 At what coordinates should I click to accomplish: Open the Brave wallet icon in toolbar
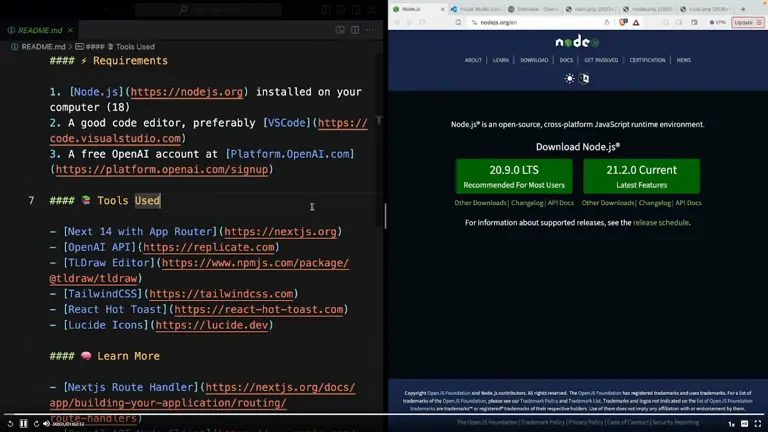(694, 23)
